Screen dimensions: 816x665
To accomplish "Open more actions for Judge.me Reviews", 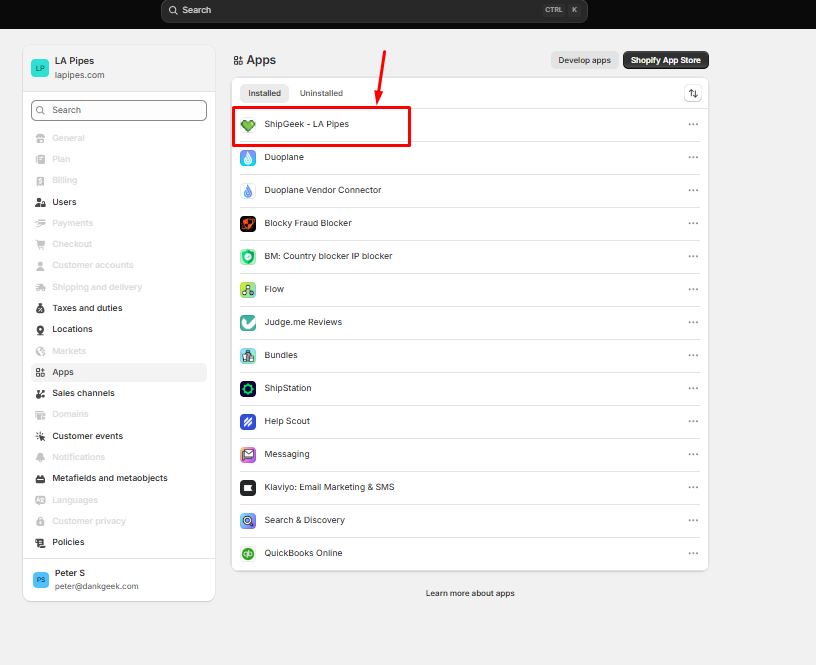I will pos(693,322).
